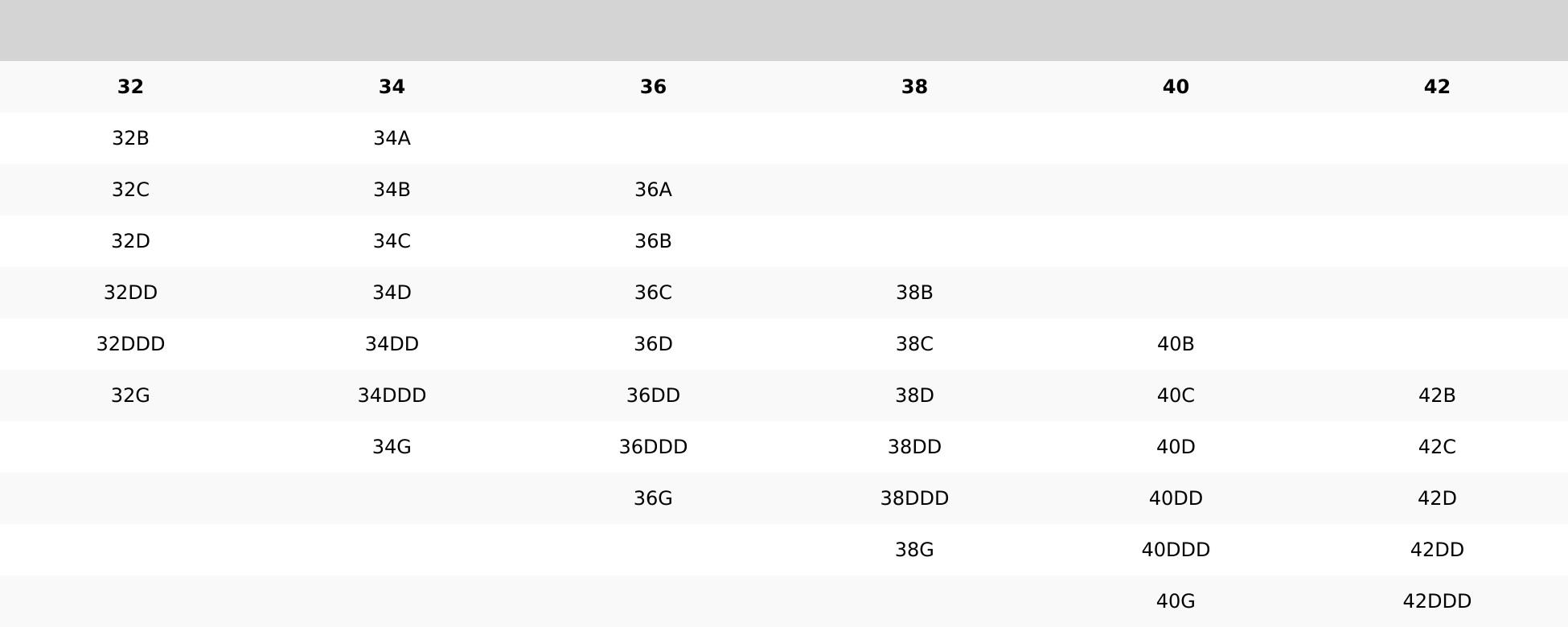The width and height of the screenshot is (1568, 627).
Task: Select the 42 column header
Action: click(x=1437, y=87)
